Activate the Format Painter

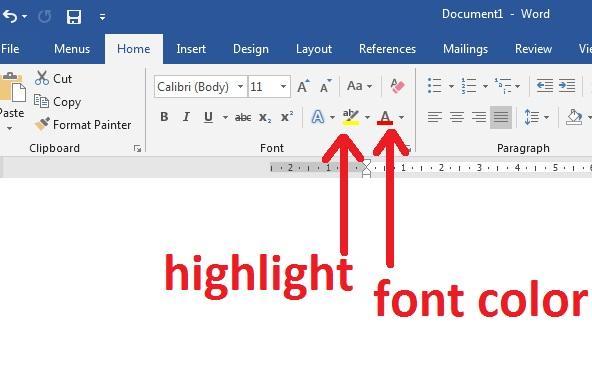click(83, 125)
